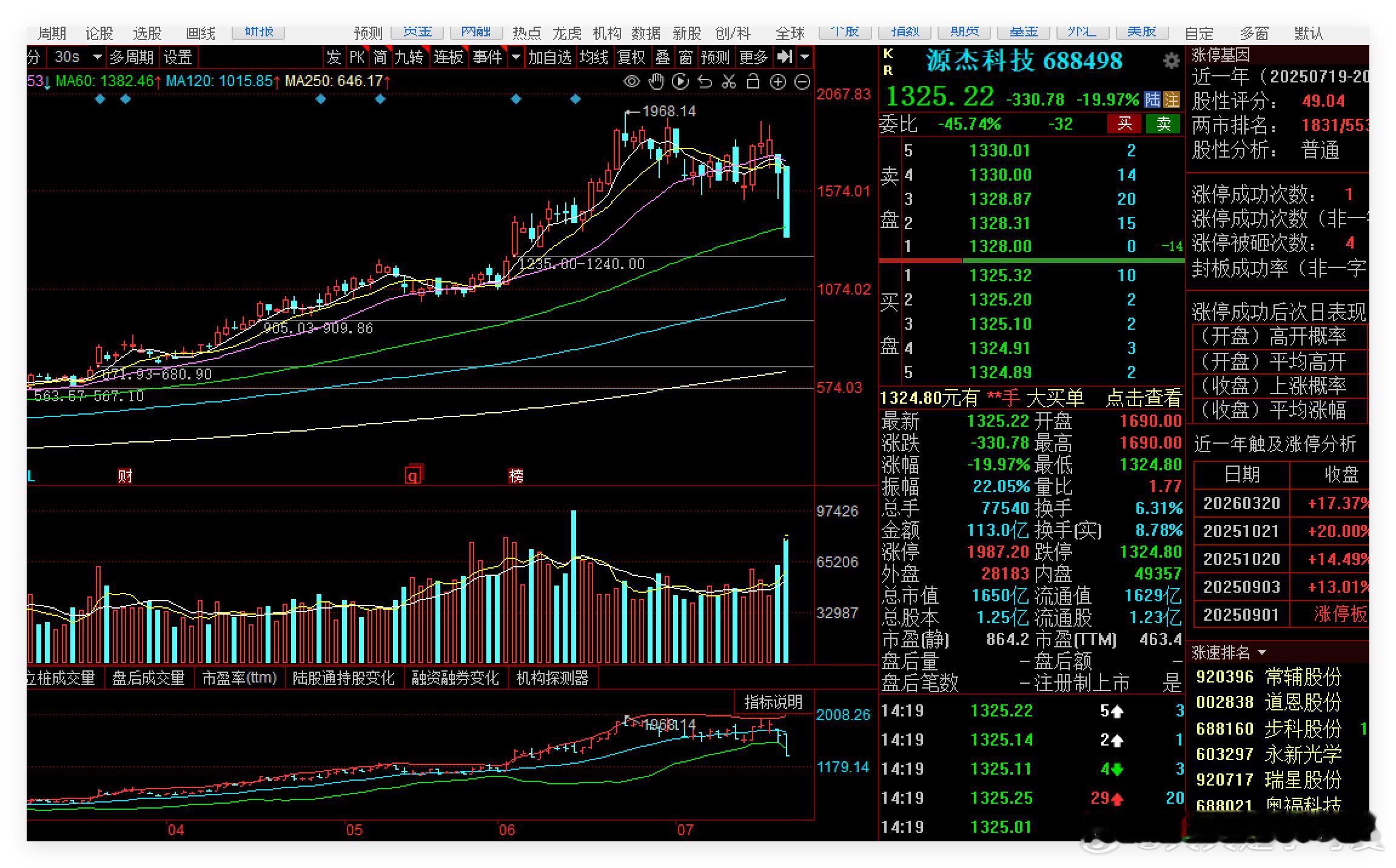Select the scissors cut tool
The width and height of the screenshot is (1396, 868).
point(729,81)
